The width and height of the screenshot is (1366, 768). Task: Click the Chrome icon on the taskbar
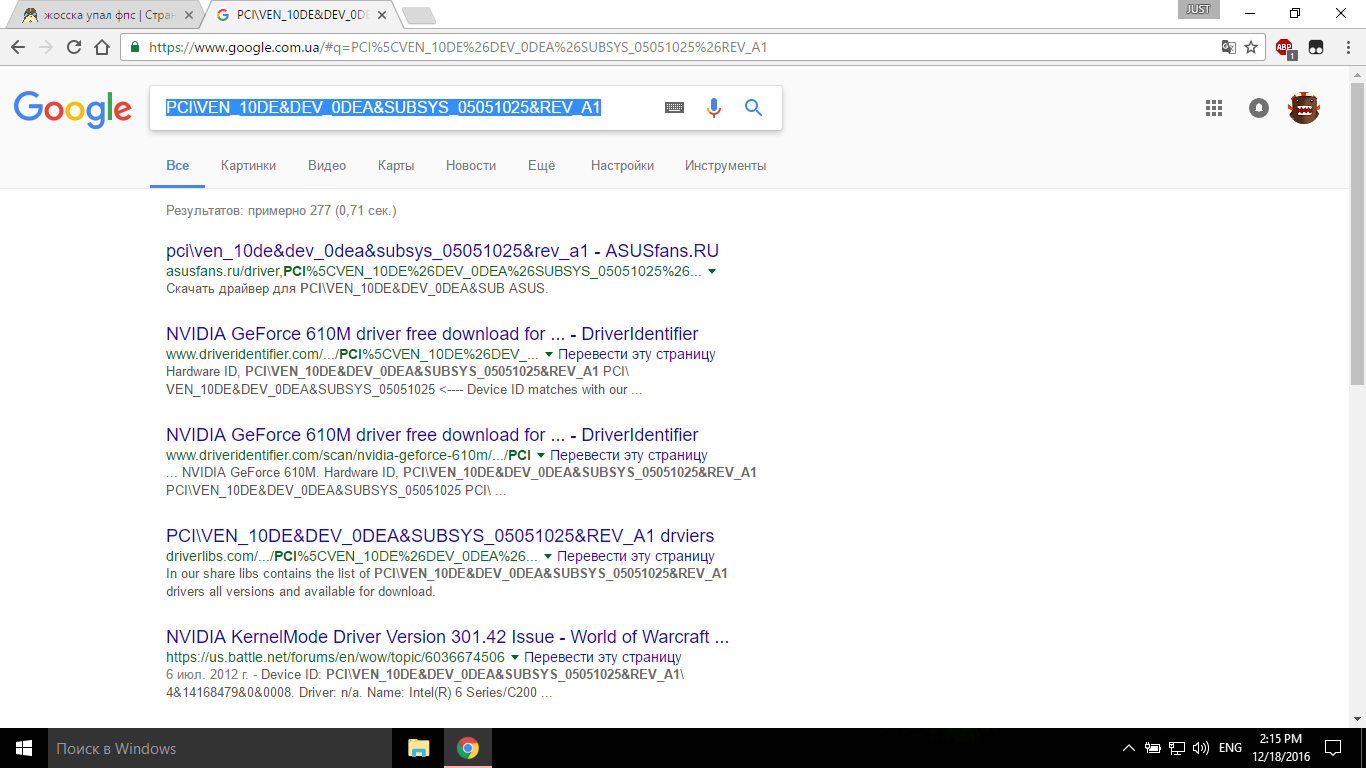[x=467, y=748]
